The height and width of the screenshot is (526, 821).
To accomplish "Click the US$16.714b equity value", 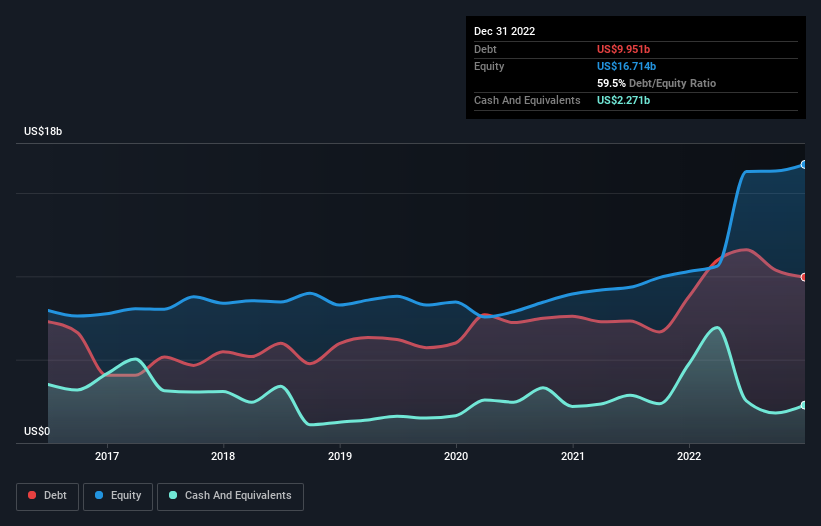I will pos(626,66).
